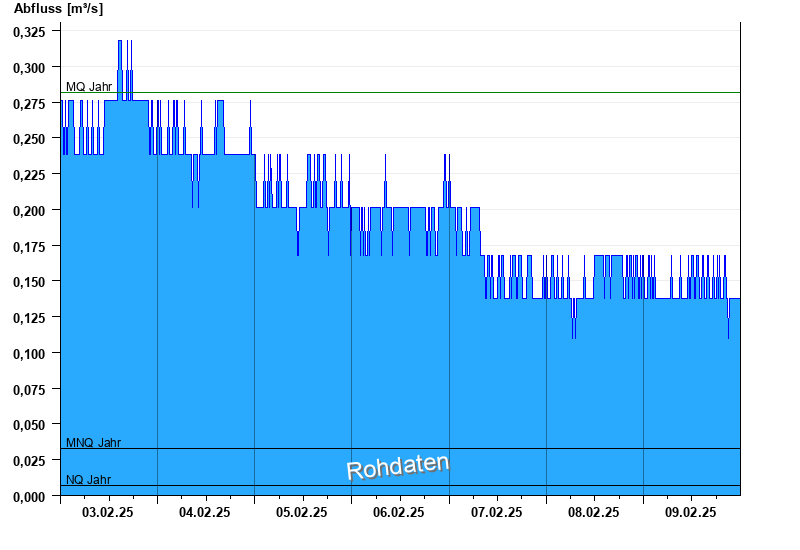
Task: Click the 0,250 y-axis value
Action: coord(29,139)
